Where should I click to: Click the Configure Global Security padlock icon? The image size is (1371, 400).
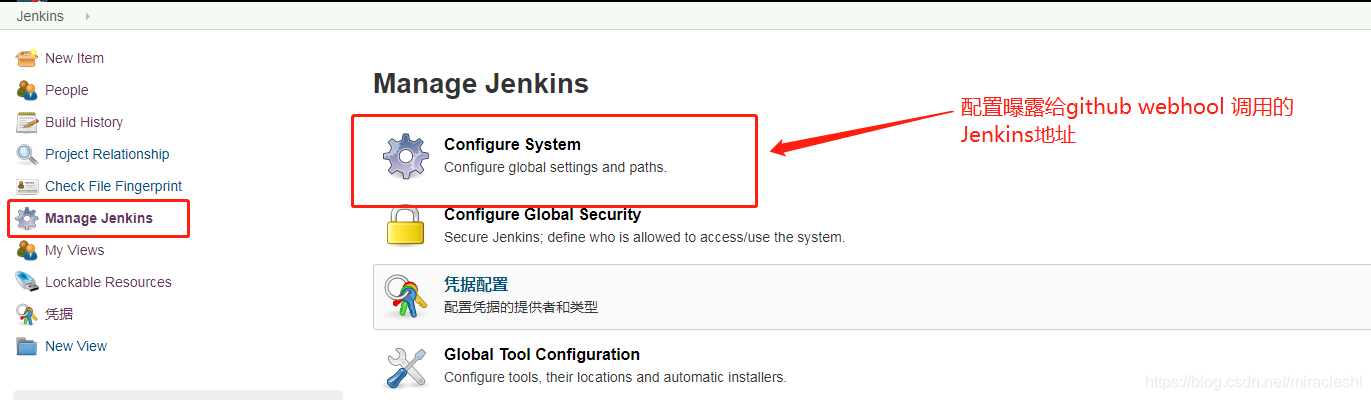pyautogui.click(x=406, y=225)
